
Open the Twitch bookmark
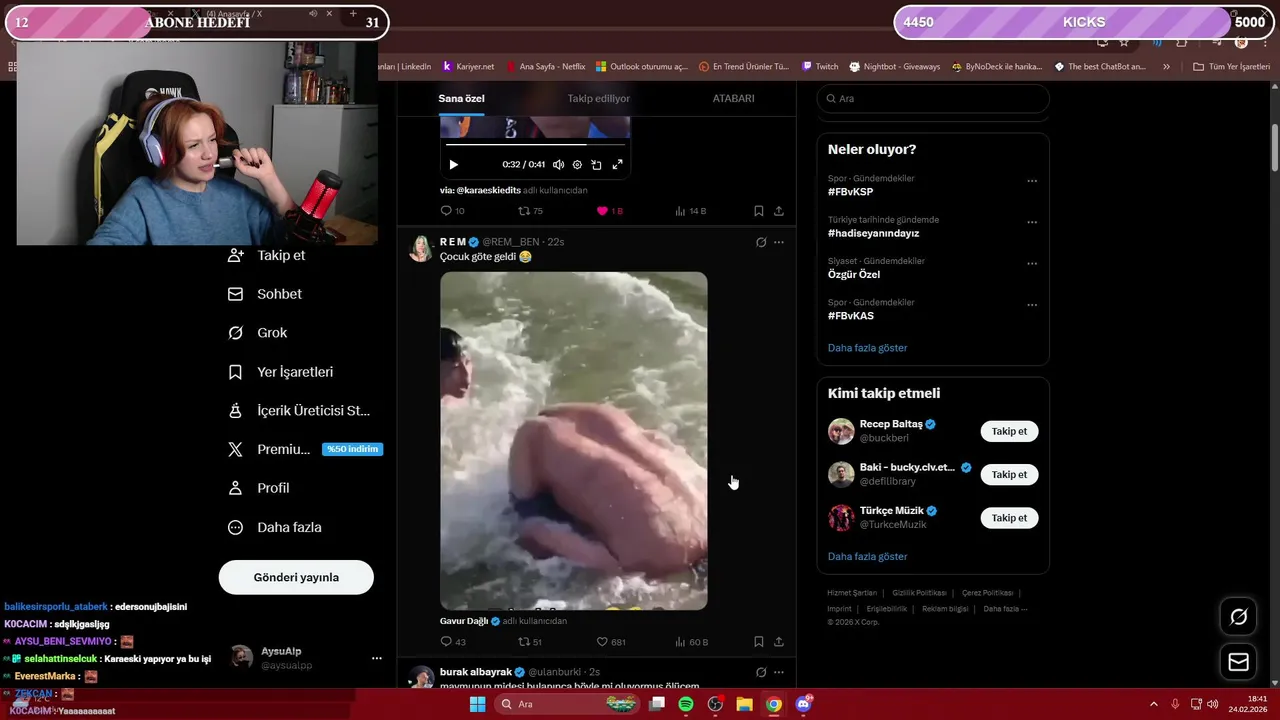pyautogui.click(x=820, y=67)
